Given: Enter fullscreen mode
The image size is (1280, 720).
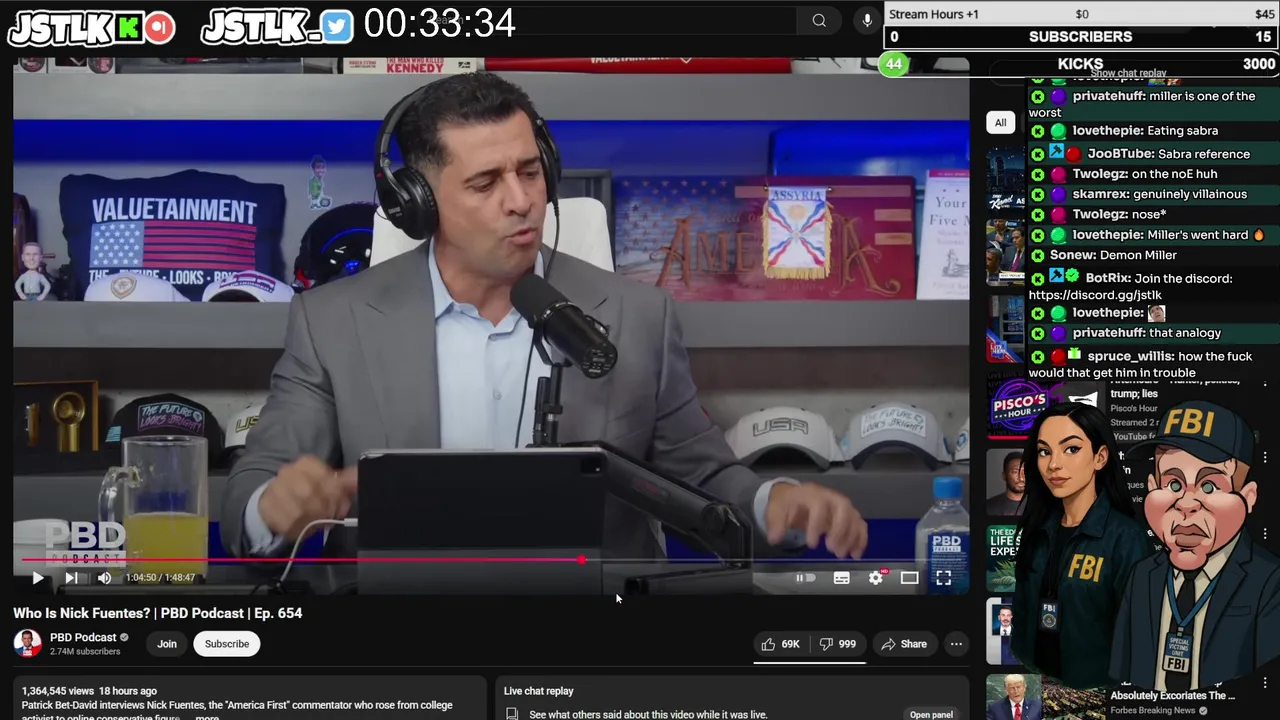Looking at the screenshot, I should click(943, 578).
